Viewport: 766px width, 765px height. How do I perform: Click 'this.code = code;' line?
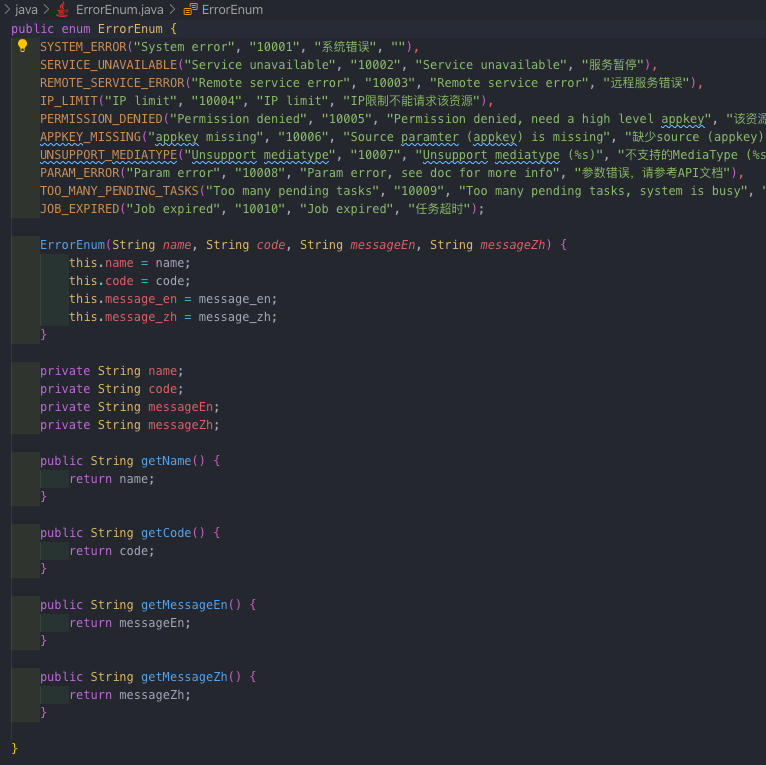click(x=129, y=281)
